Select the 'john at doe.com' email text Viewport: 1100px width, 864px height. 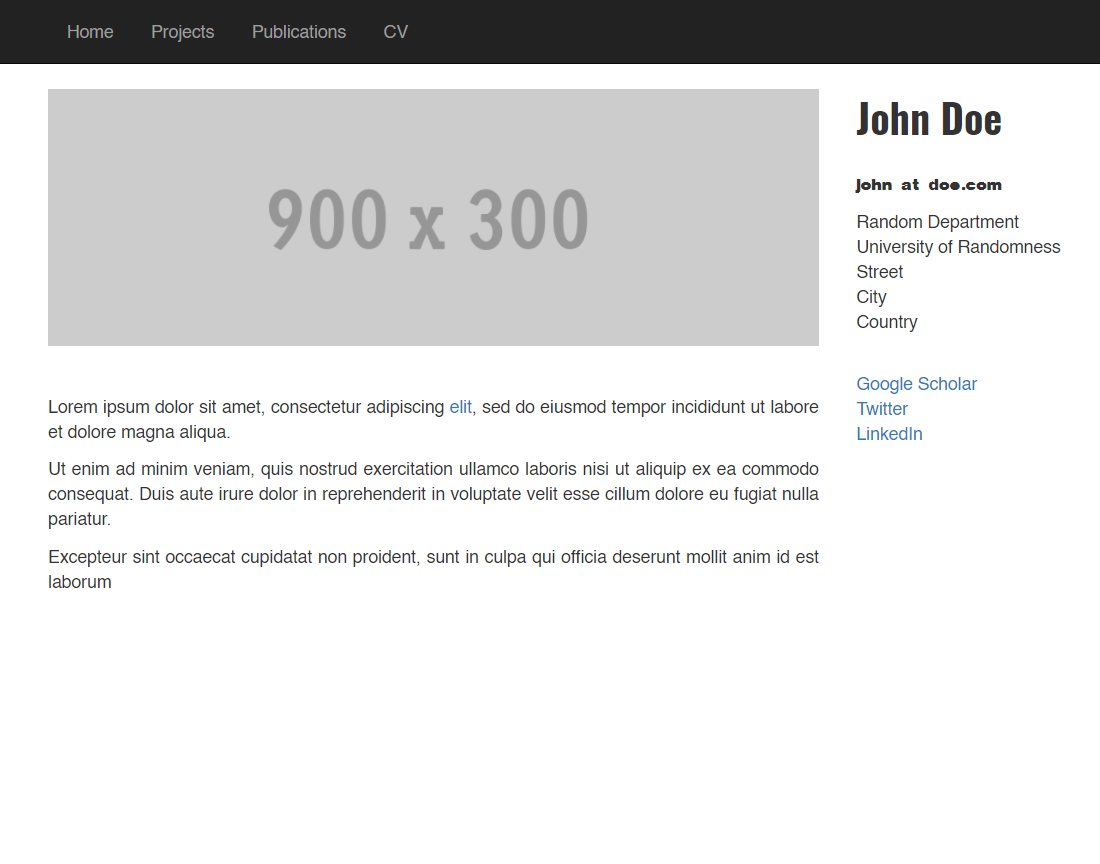click(929, 185)
